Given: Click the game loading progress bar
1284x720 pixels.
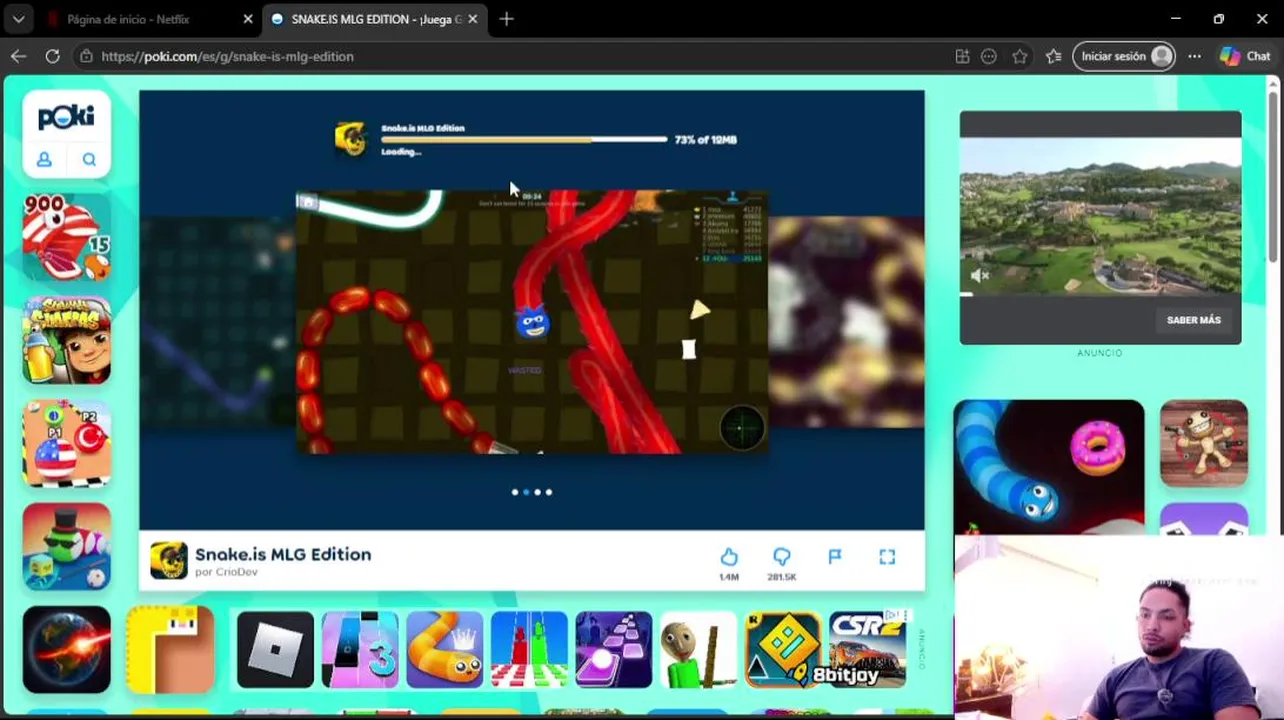Looking at the screenshot, I should [524, 139].
